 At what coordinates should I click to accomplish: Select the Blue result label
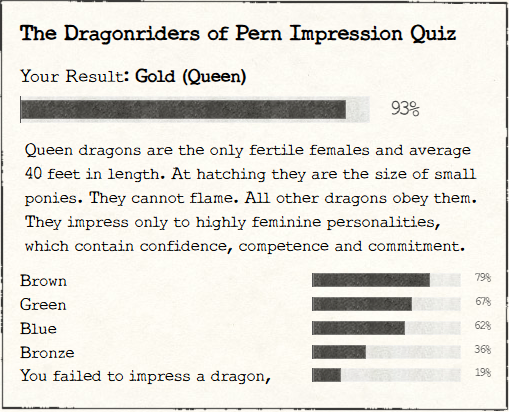tap(38, 329)
